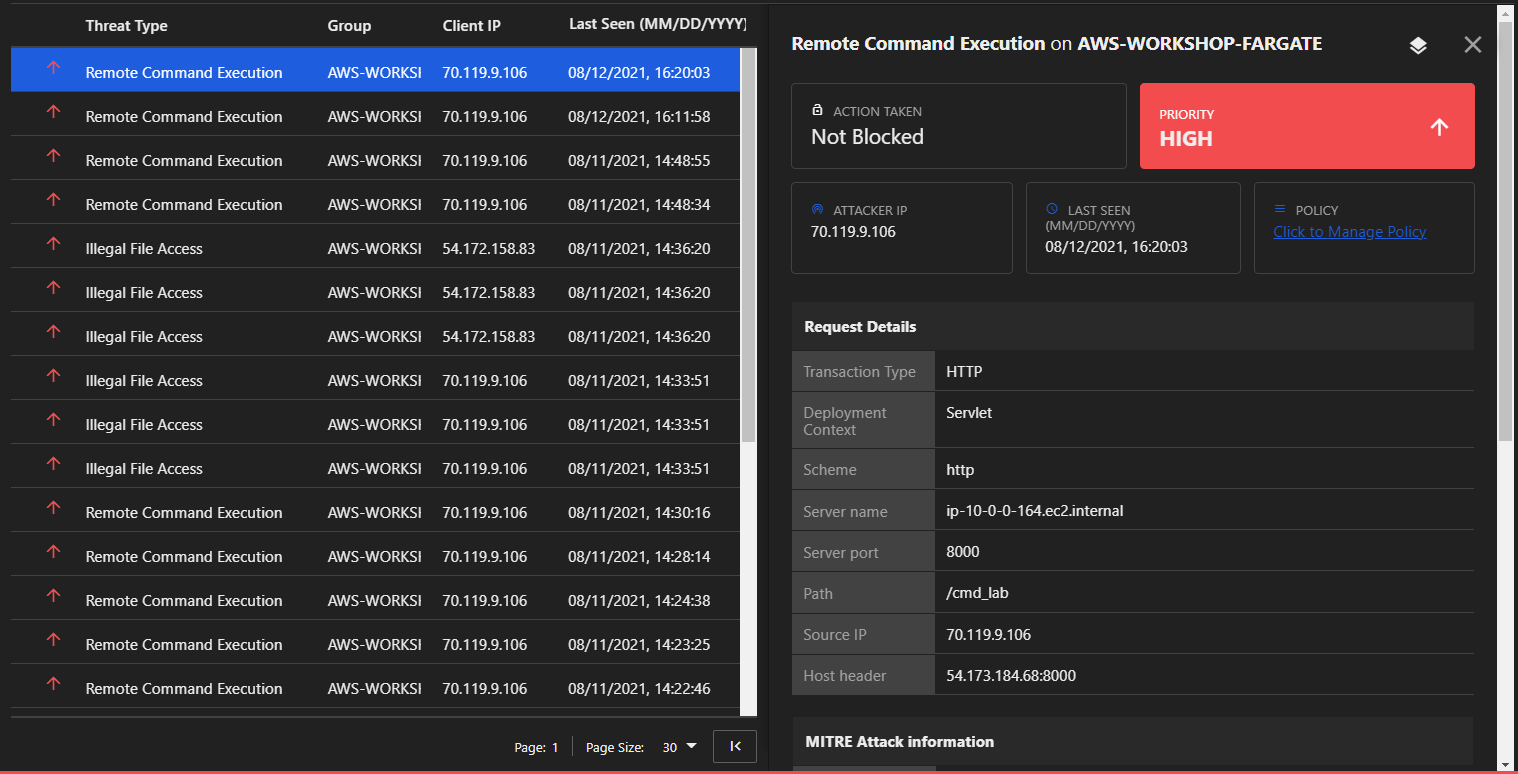
Task: Click the lock icon beside ACTION TAKEN
Action: click(x=817, y=110)
